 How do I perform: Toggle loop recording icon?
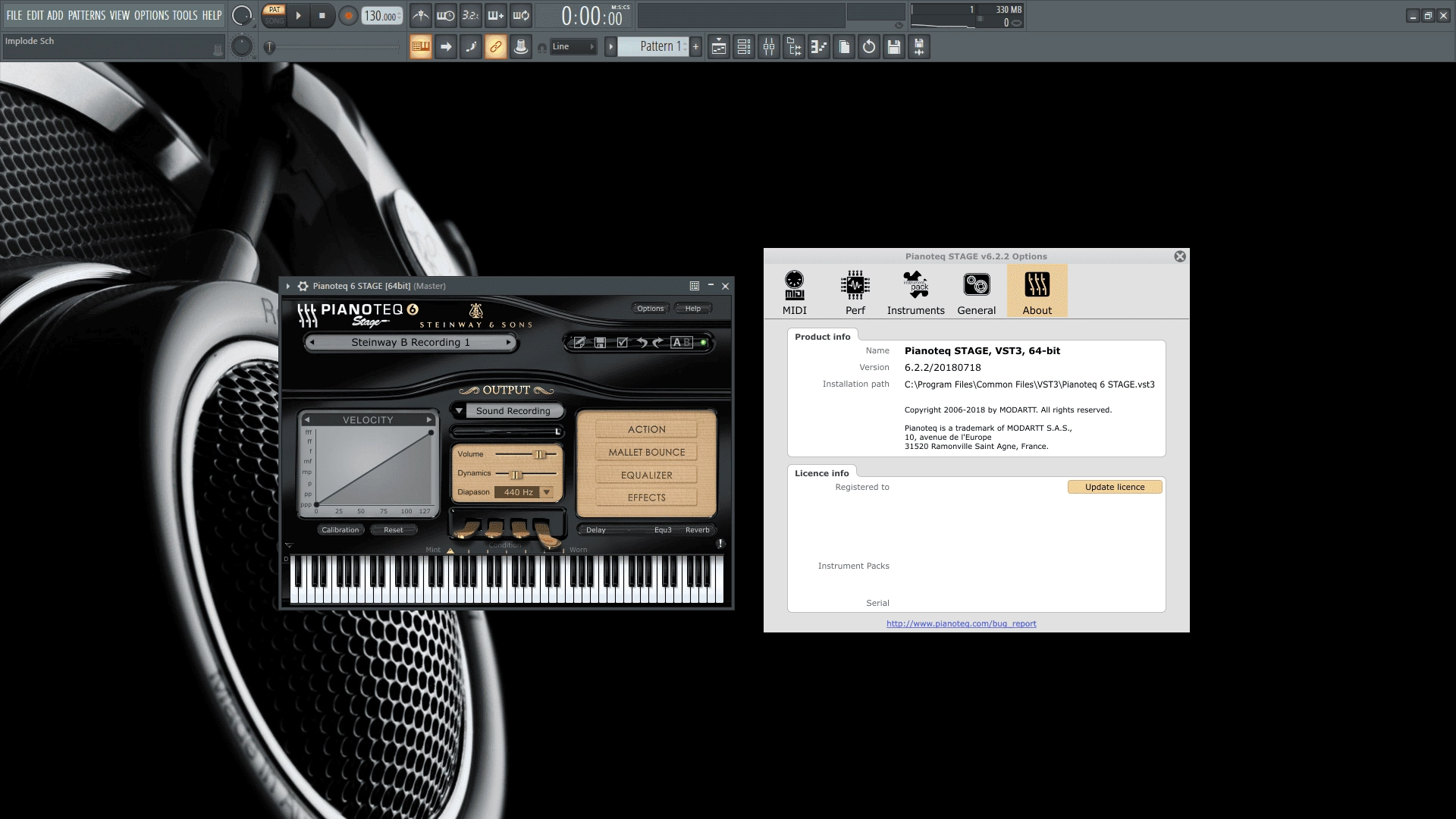[520, 15]
